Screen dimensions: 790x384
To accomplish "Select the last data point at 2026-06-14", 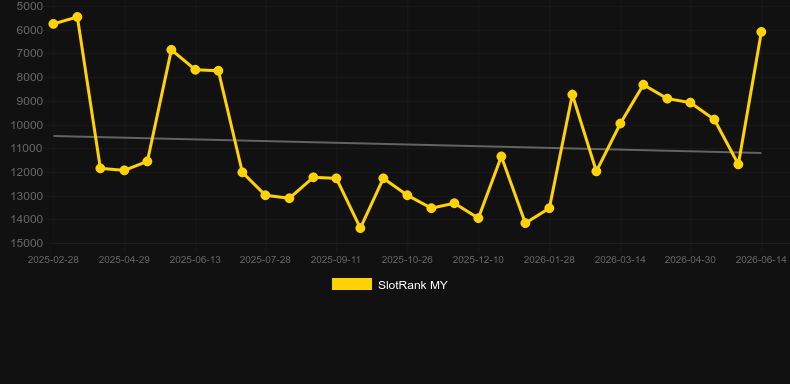I will (x=761, y=32).
